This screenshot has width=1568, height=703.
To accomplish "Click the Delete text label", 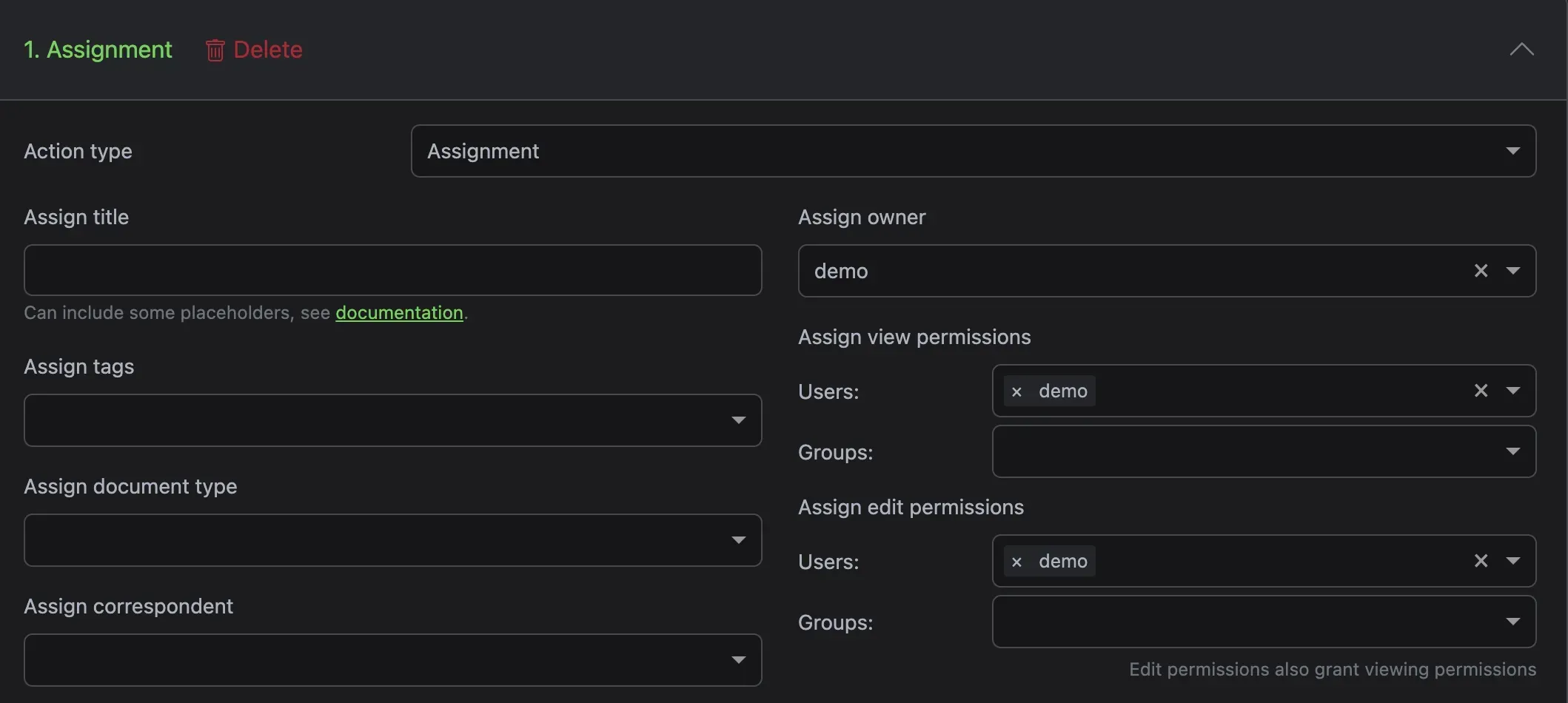I will (268, 50).
